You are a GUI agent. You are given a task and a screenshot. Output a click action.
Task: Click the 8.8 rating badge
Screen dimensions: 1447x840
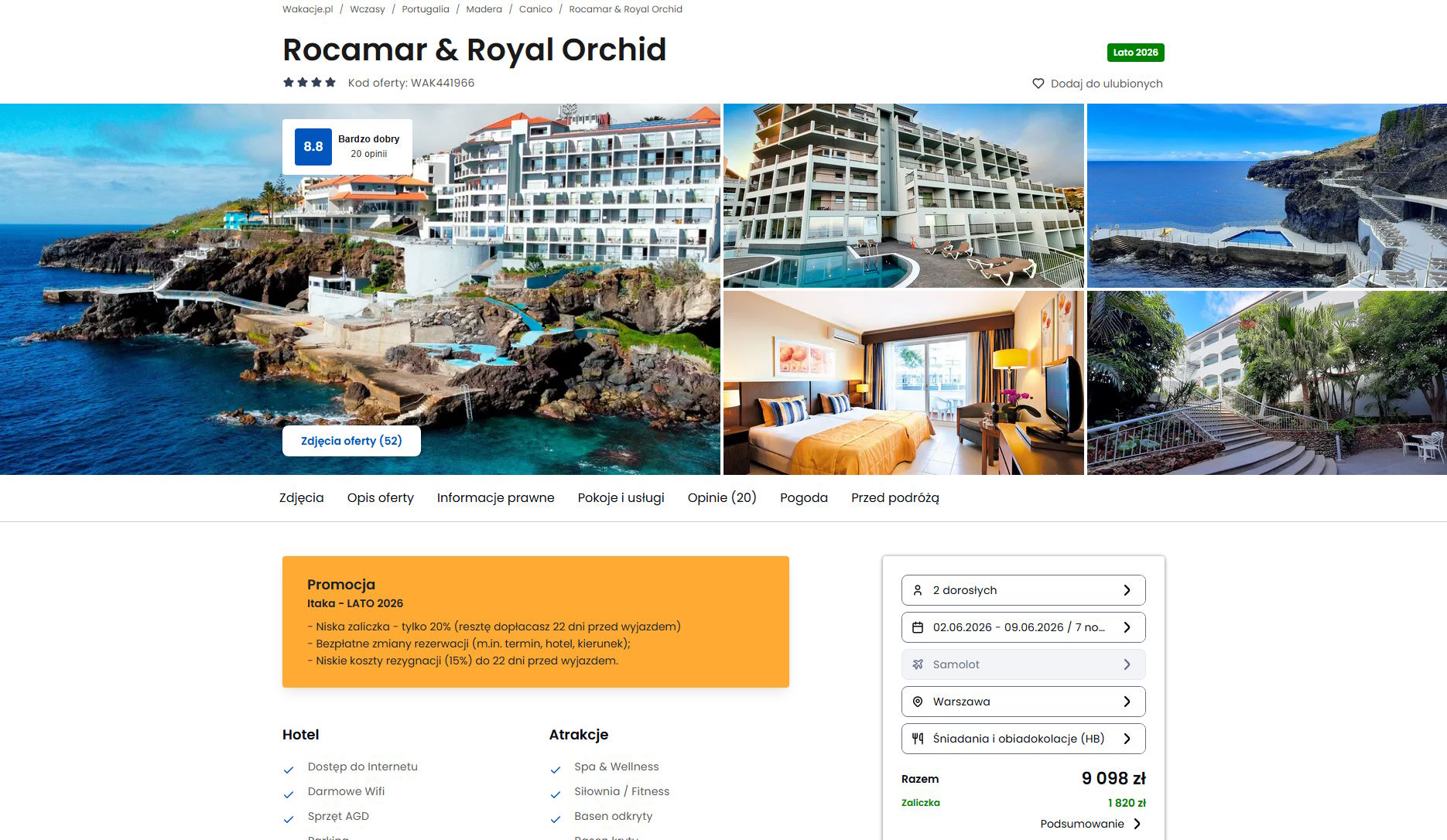pos(313,146)
